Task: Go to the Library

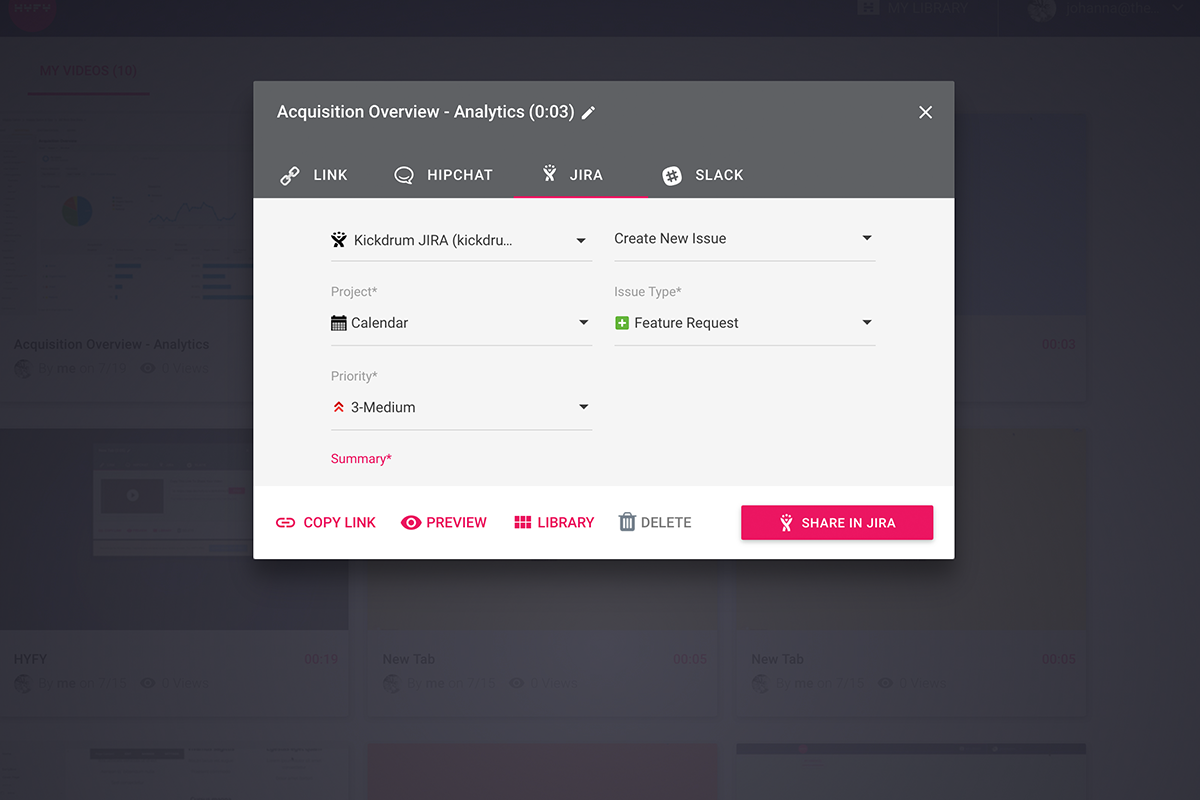Action: point(554,522)
